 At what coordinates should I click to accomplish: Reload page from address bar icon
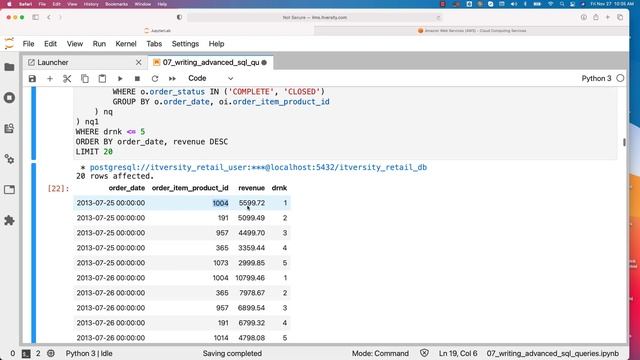438,18
